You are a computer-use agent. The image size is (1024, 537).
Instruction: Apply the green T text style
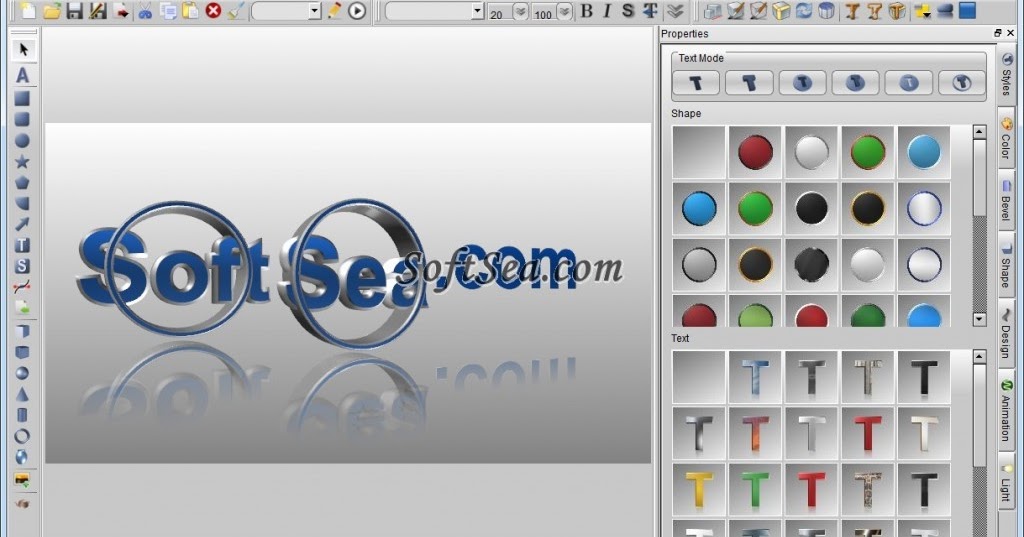tap(755, 490)
